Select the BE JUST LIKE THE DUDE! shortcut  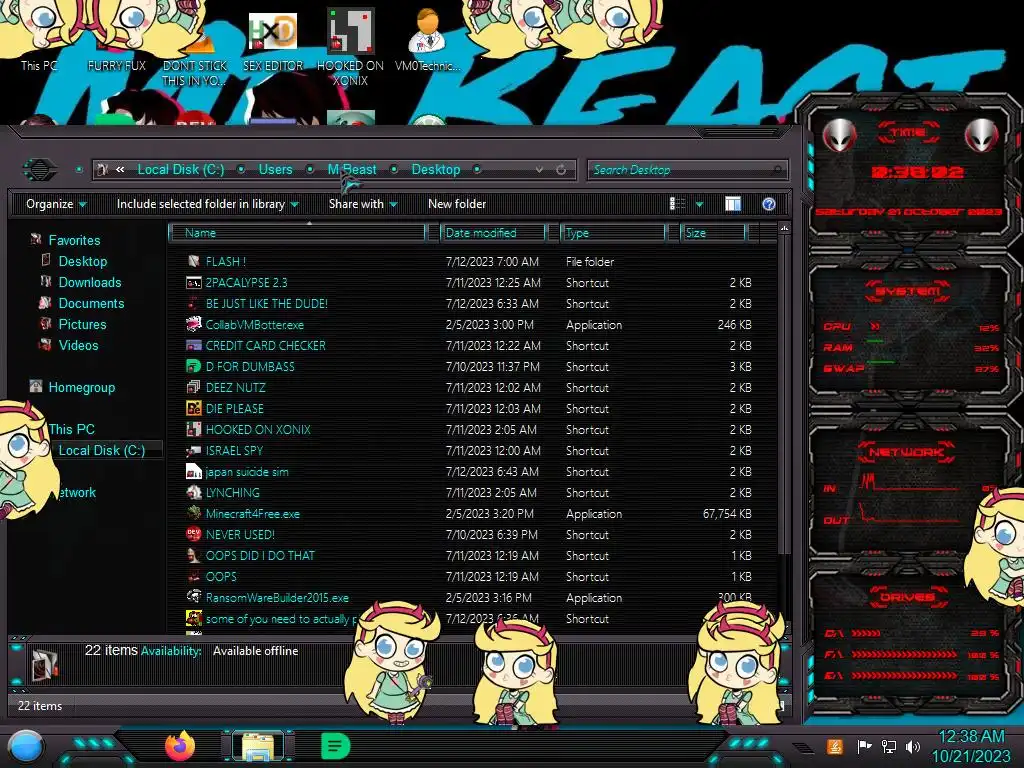(266, 304)
